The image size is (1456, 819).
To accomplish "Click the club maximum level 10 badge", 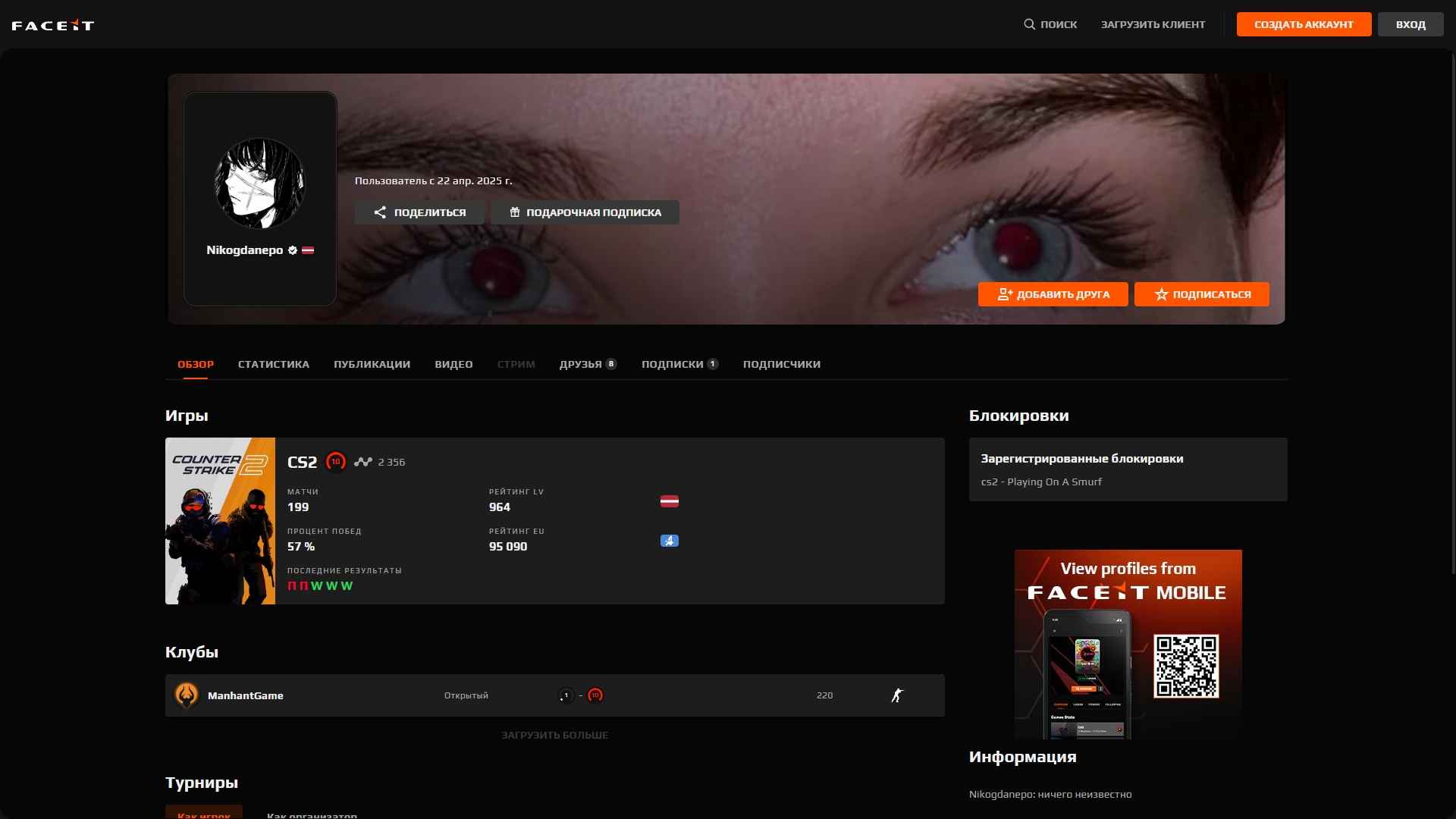I will point(595,695).
